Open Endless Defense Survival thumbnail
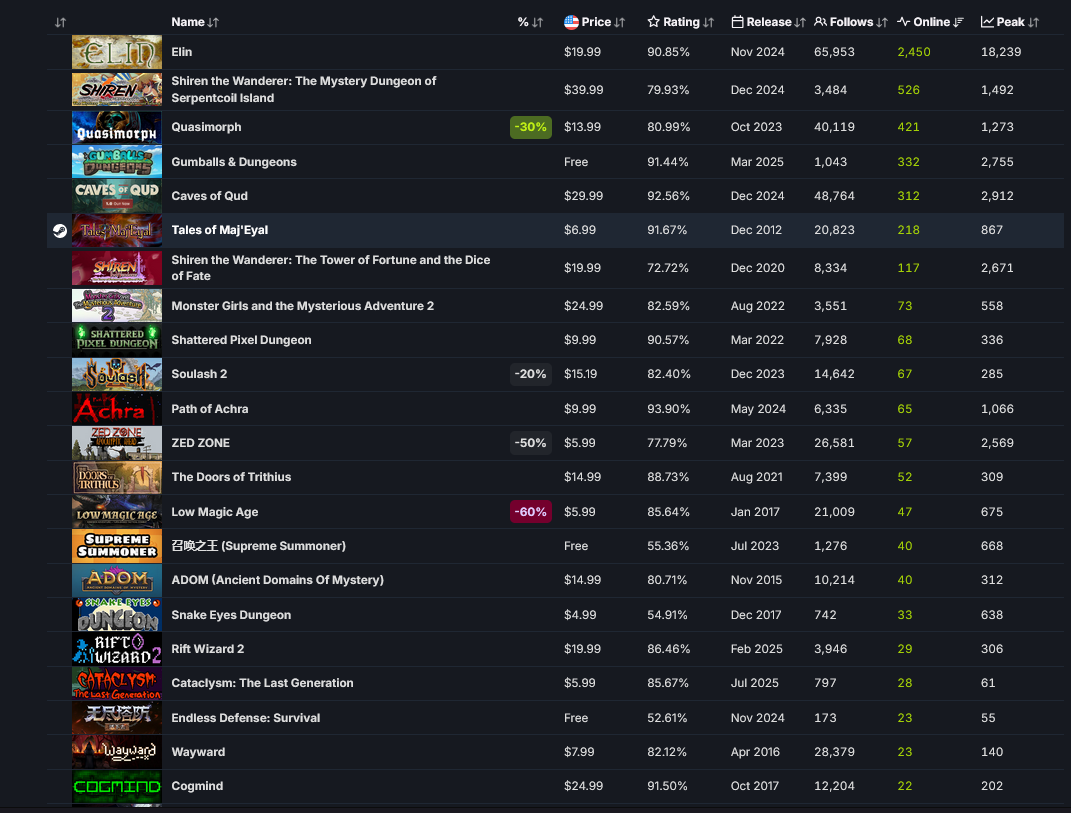 coord(117,718)
